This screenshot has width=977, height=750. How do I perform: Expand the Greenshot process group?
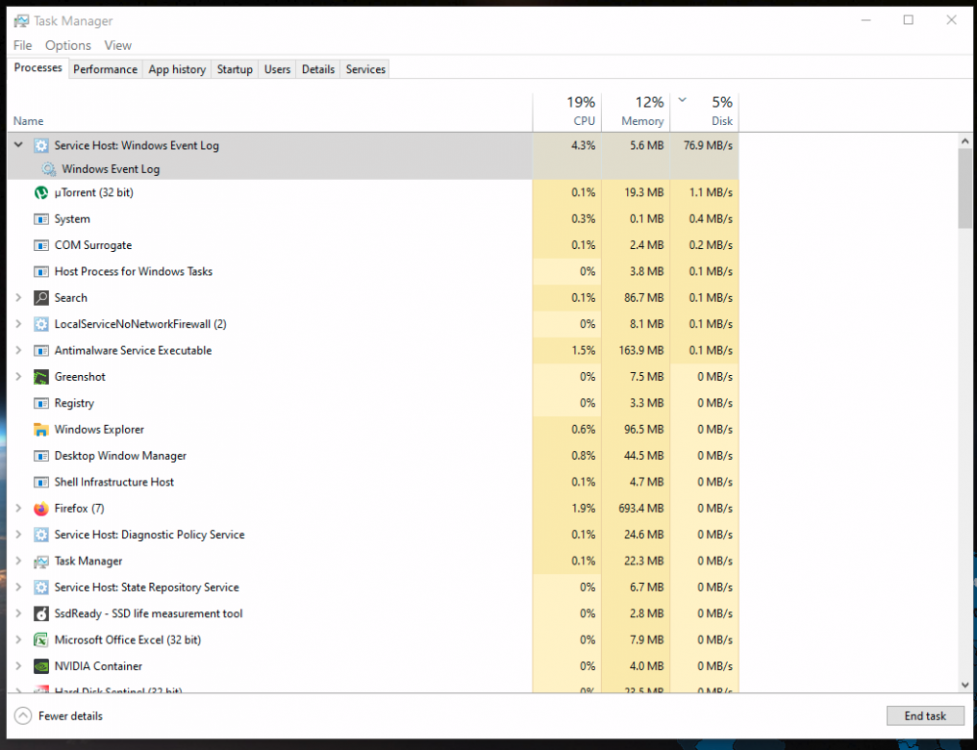point(19,376)
